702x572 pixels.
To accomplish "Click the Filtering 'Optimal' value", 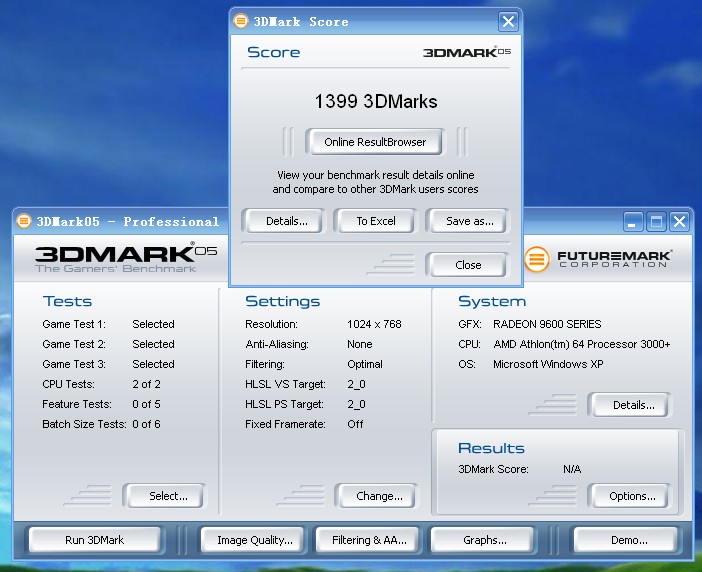I will [x=365, y=364].
